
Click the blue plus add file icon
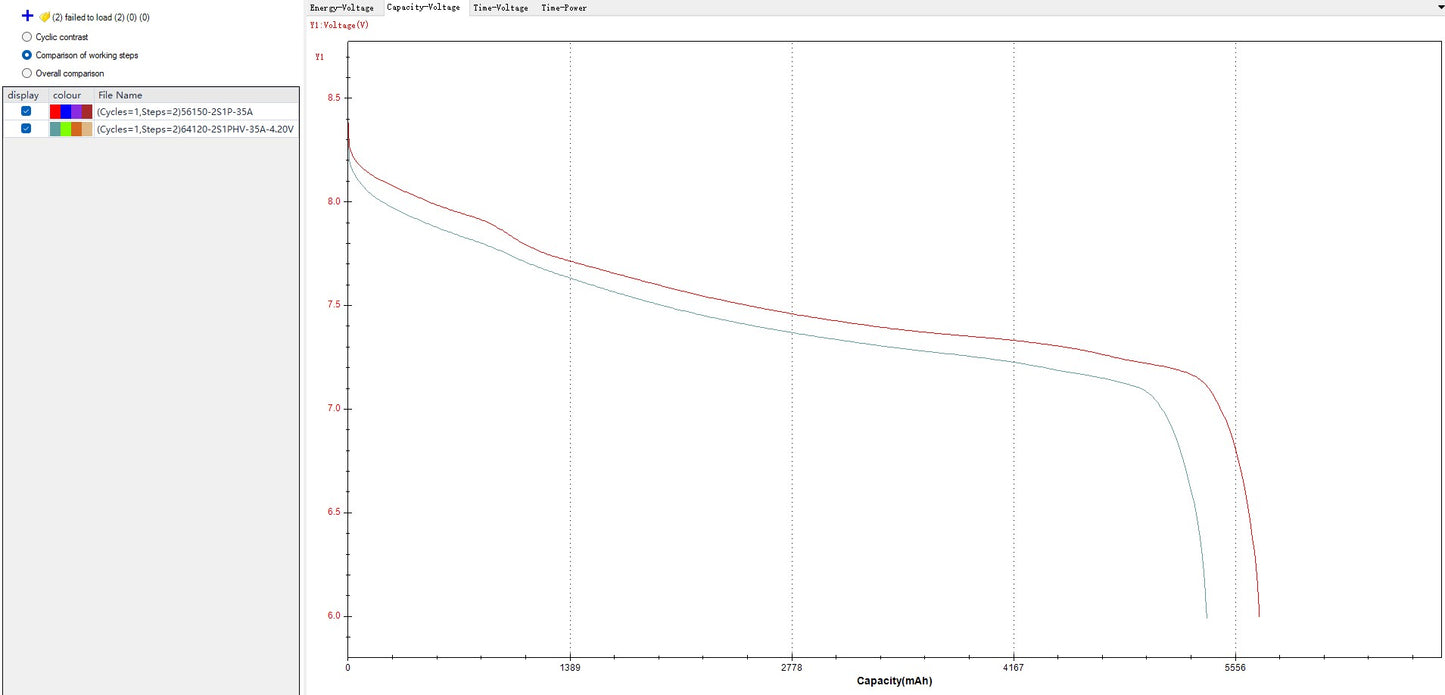27,17
